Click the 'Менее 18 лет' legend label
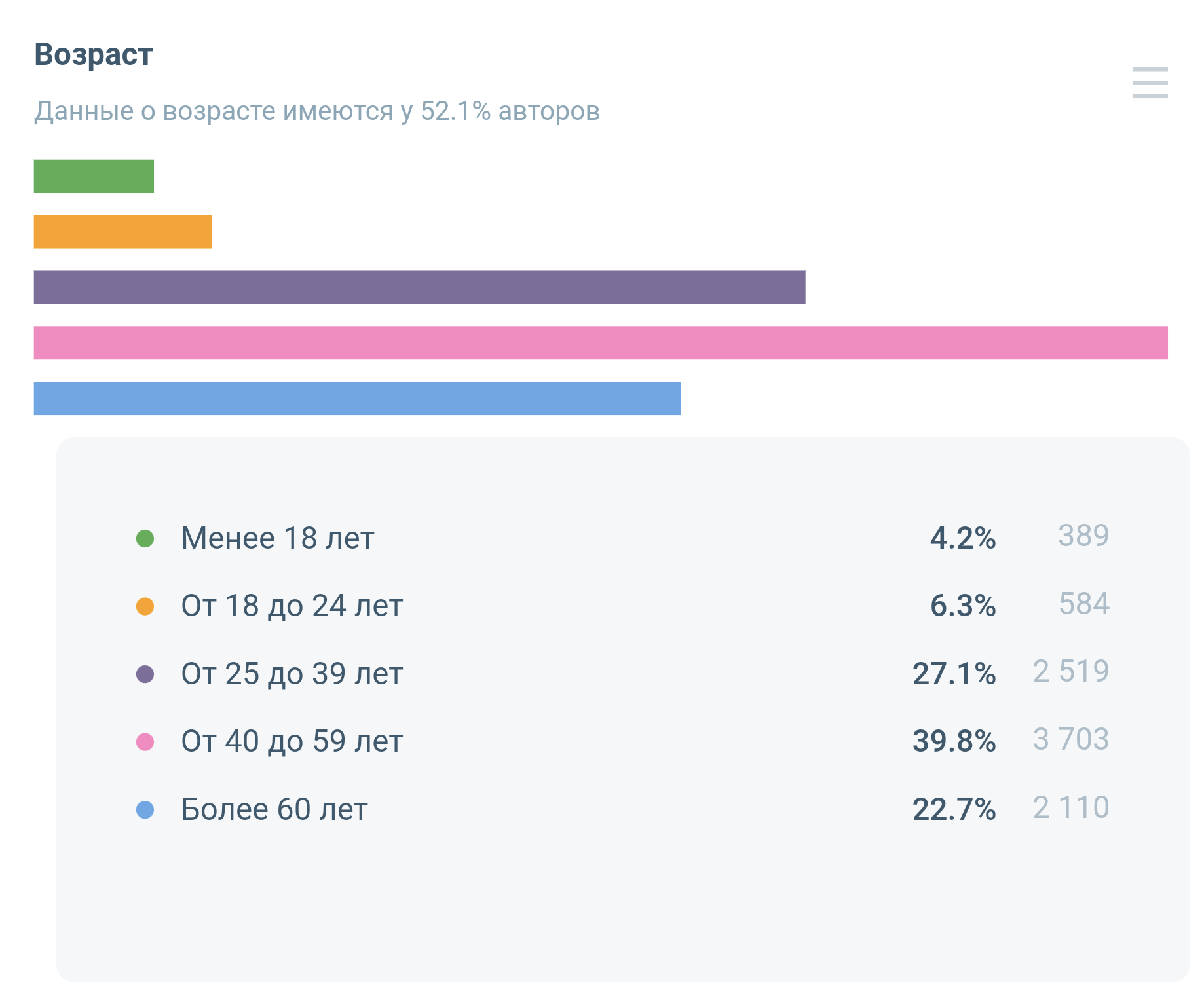The width and height of the screenshot is (1204, 994). click(x=277, y=538)
